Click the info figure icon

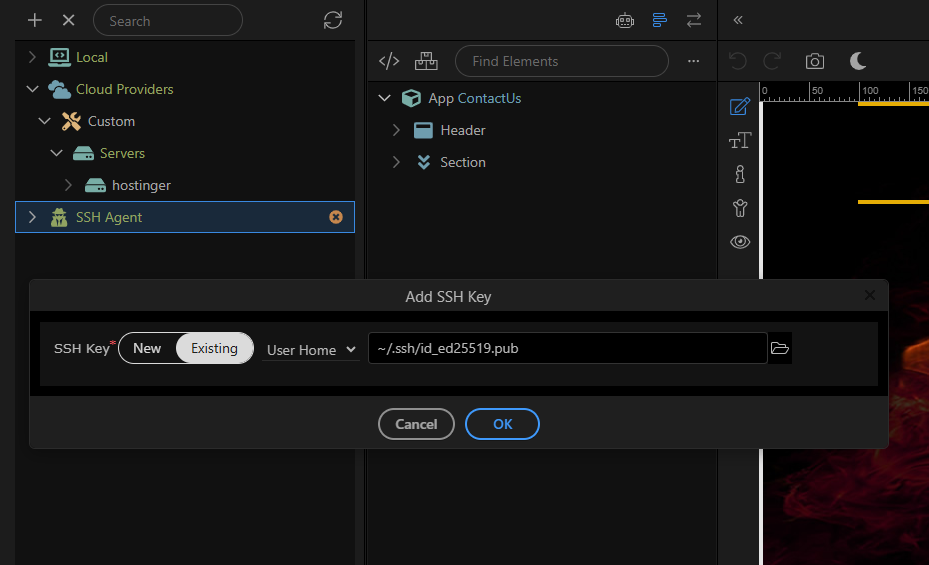[x=740, y=174]
